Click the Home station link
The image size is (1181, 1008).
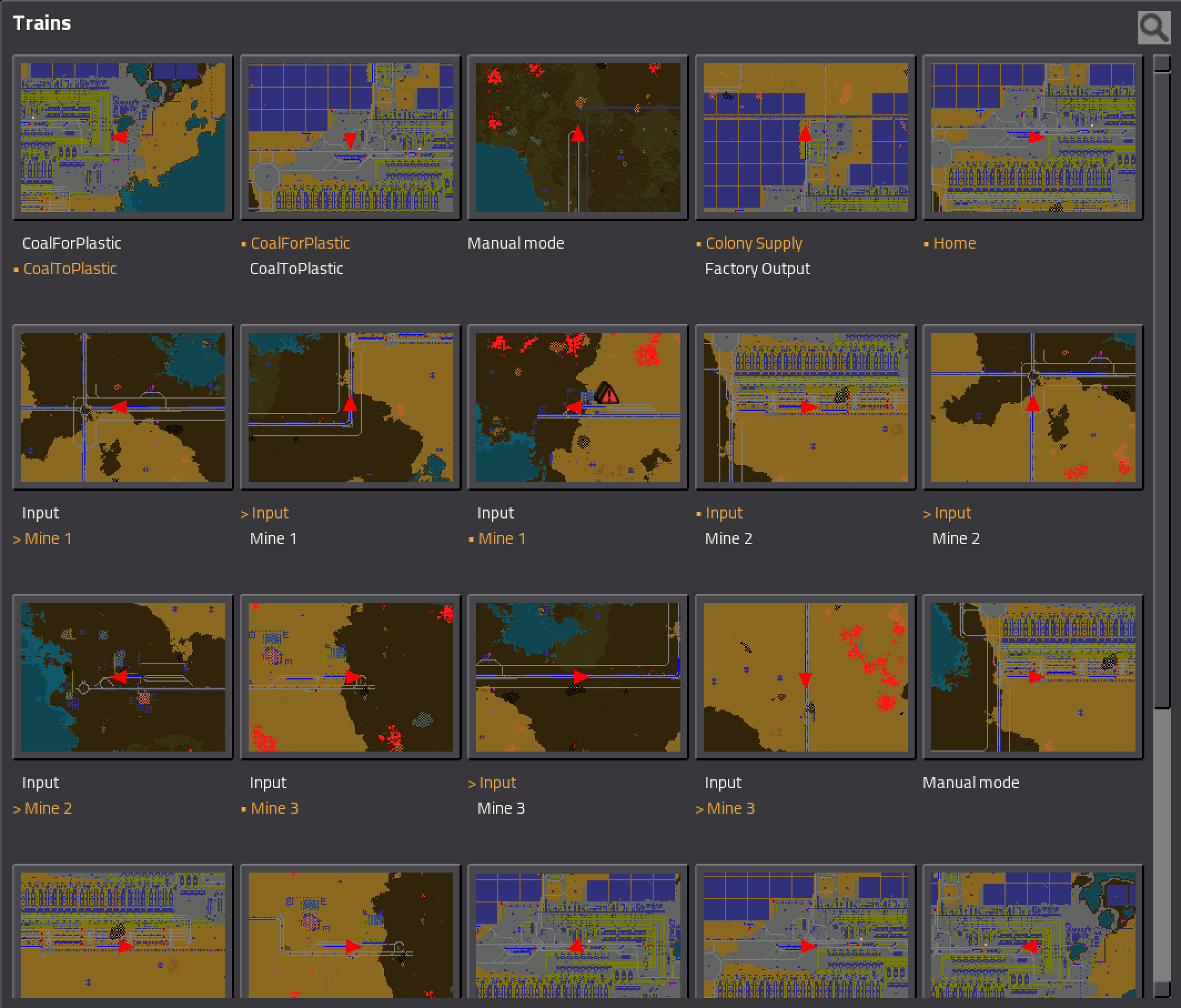953,243
